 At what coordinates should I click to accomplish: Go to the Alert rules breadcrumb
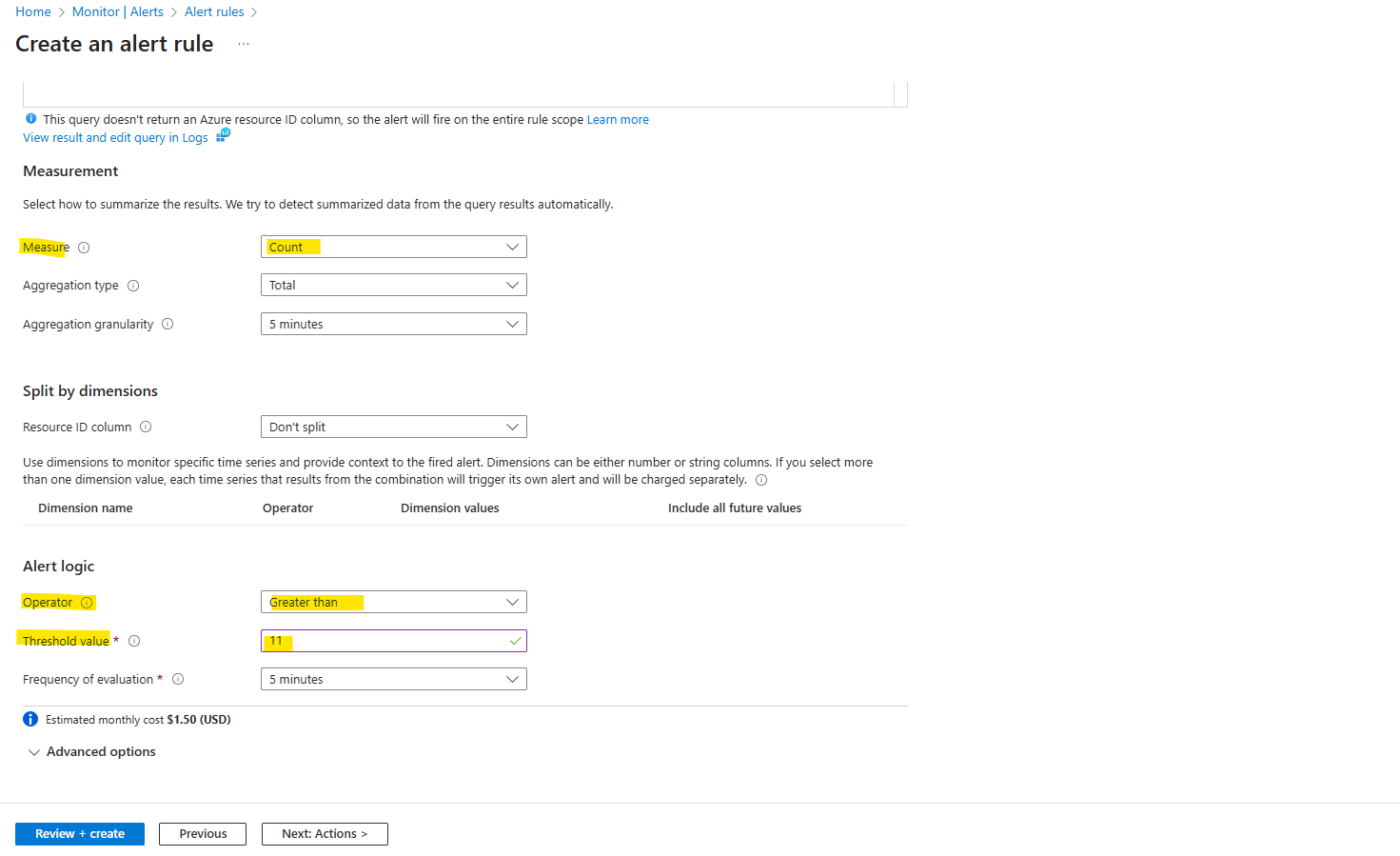point(214,11)
